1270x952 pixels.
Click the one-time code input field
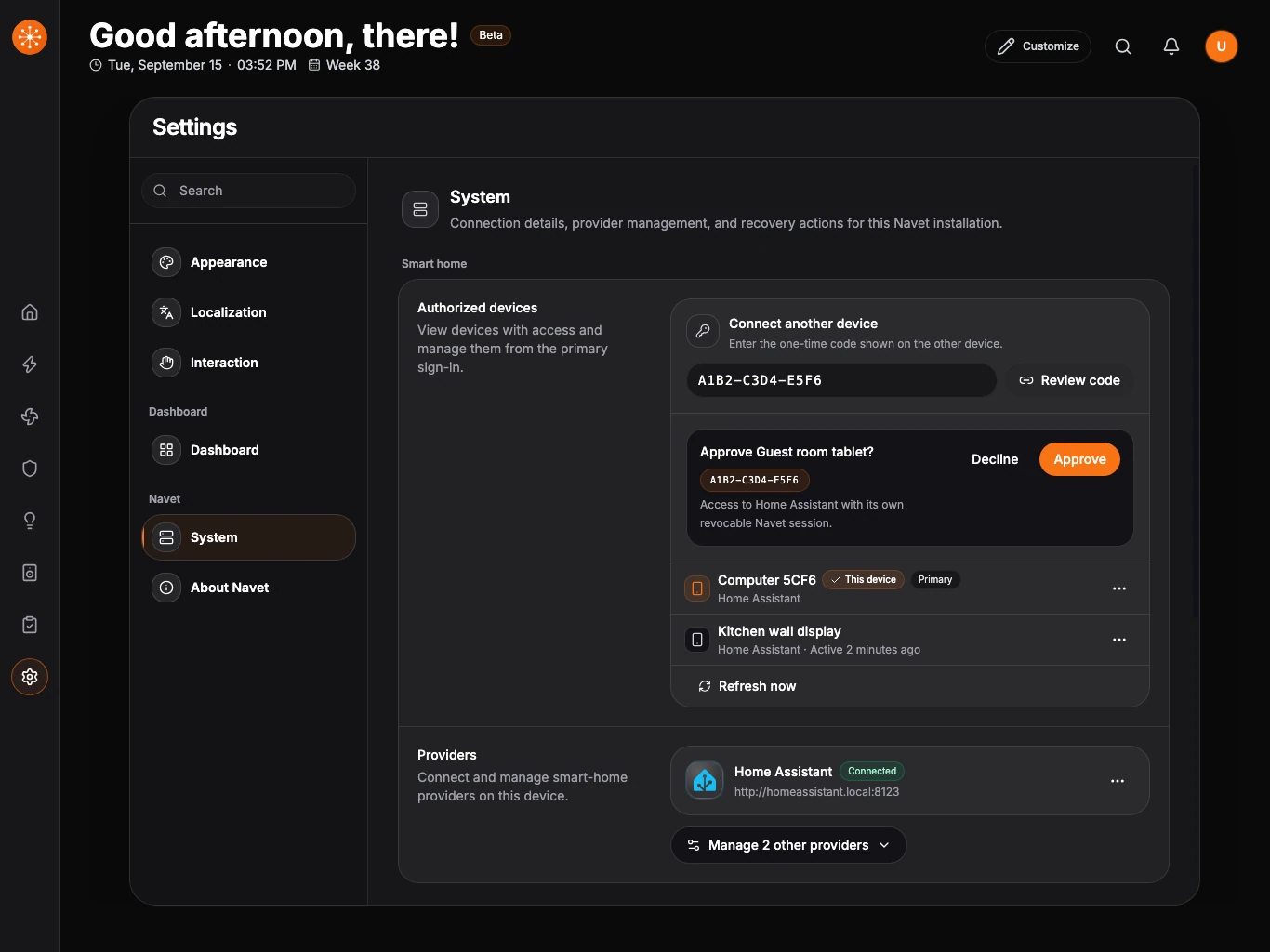(841, 380)
